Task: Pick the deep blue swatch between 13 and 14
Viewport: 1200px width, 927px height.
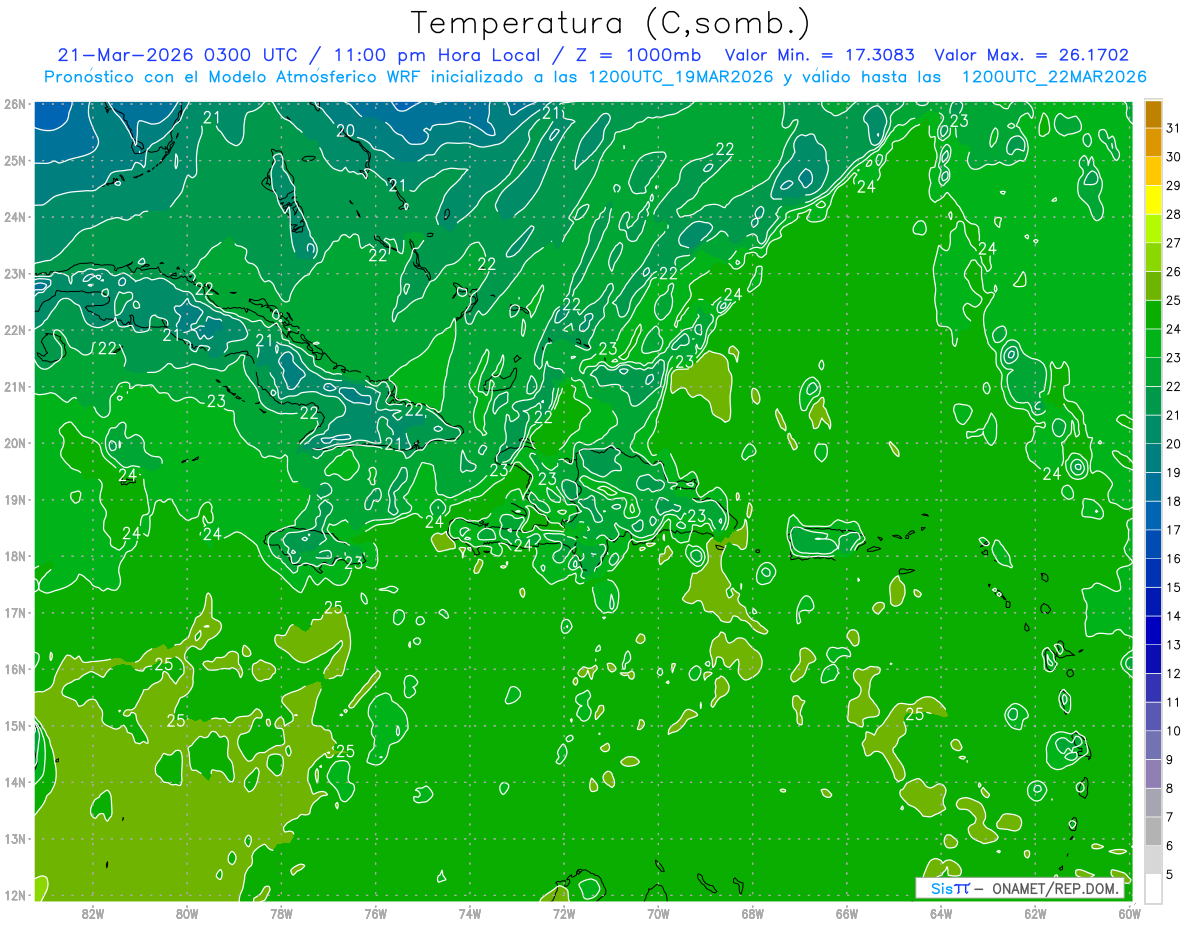Action: (x=1153, y=630)
